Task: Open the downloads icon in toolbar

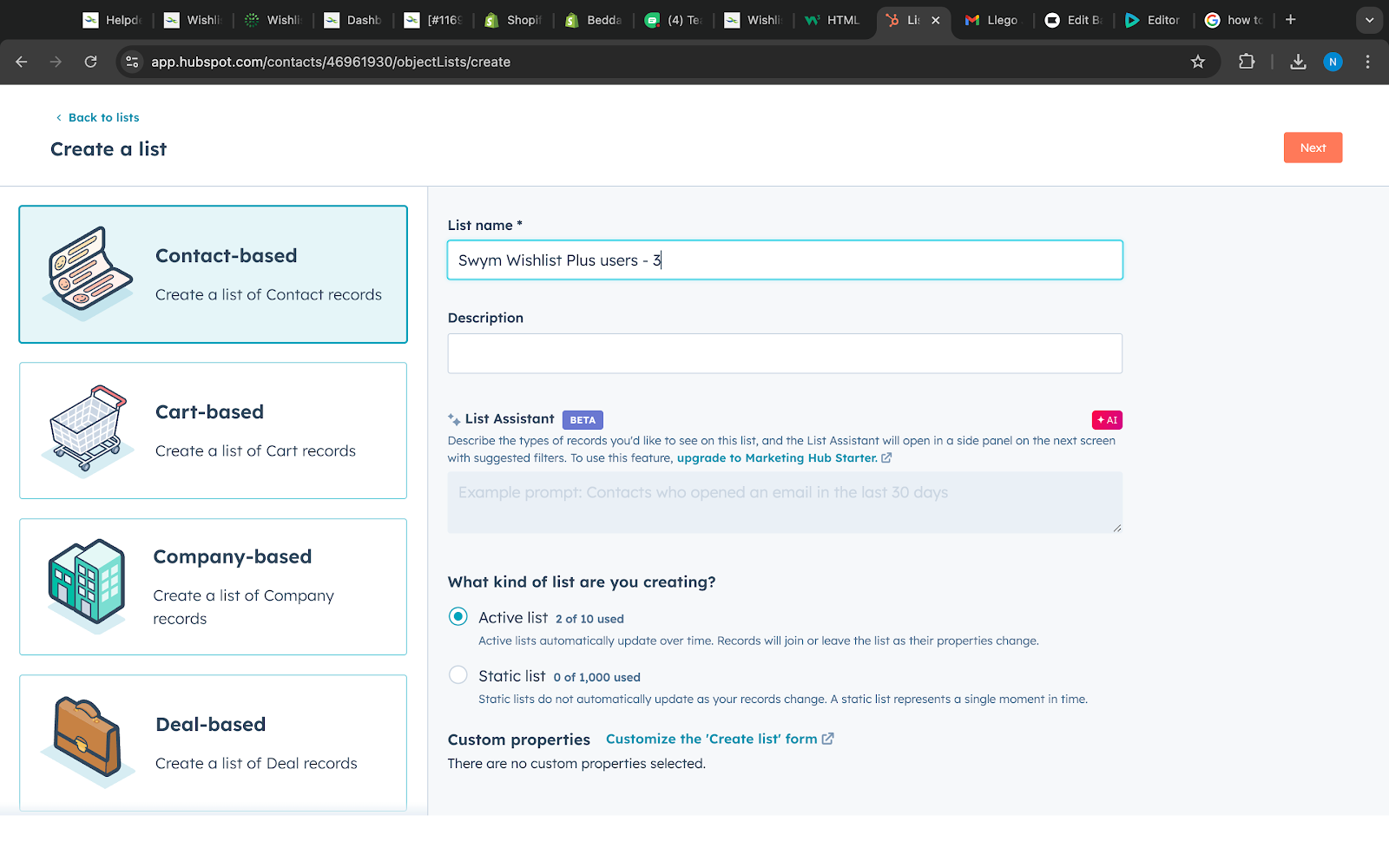Action: pyautogui.click(x=1298, y=62)
